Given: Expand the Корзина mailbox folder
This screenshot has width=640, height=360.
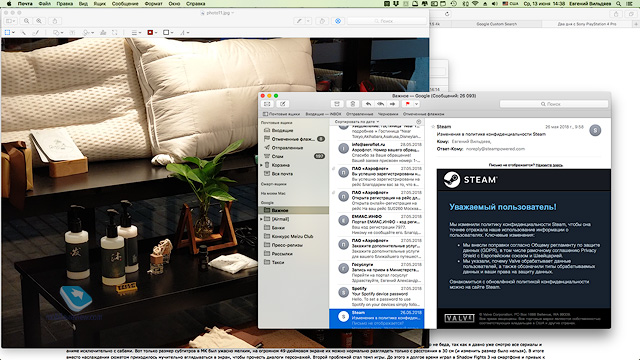Looking at the screenshot, I should coord(262,165).
